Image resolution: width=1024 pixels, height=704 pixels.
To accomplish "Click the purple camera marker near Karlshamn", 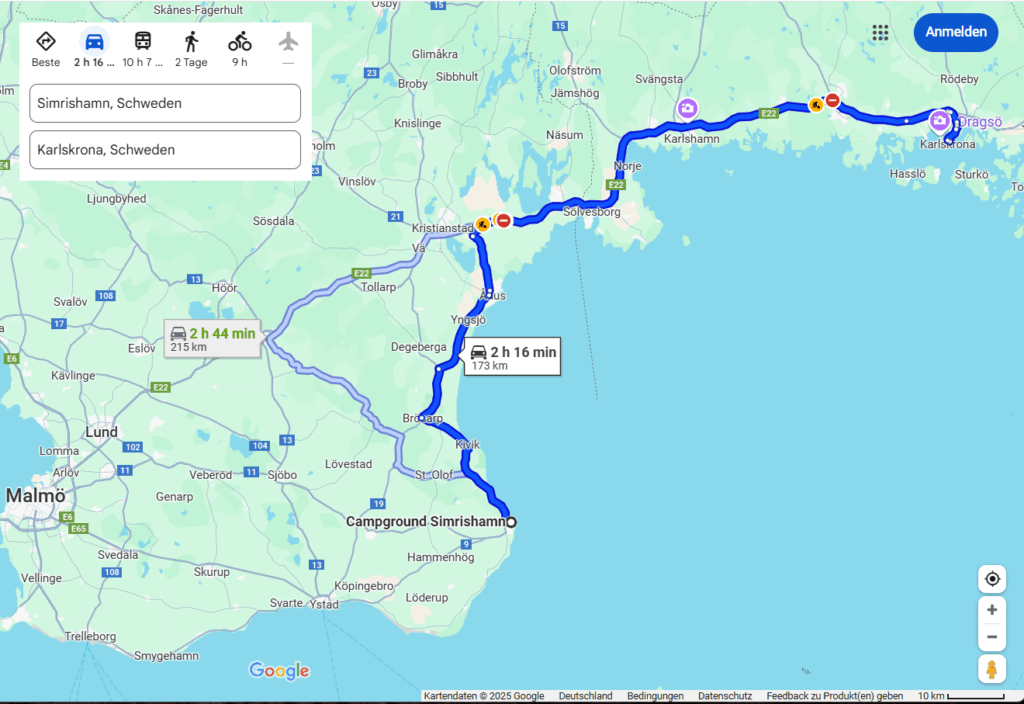I will click(x=687, y=108).
